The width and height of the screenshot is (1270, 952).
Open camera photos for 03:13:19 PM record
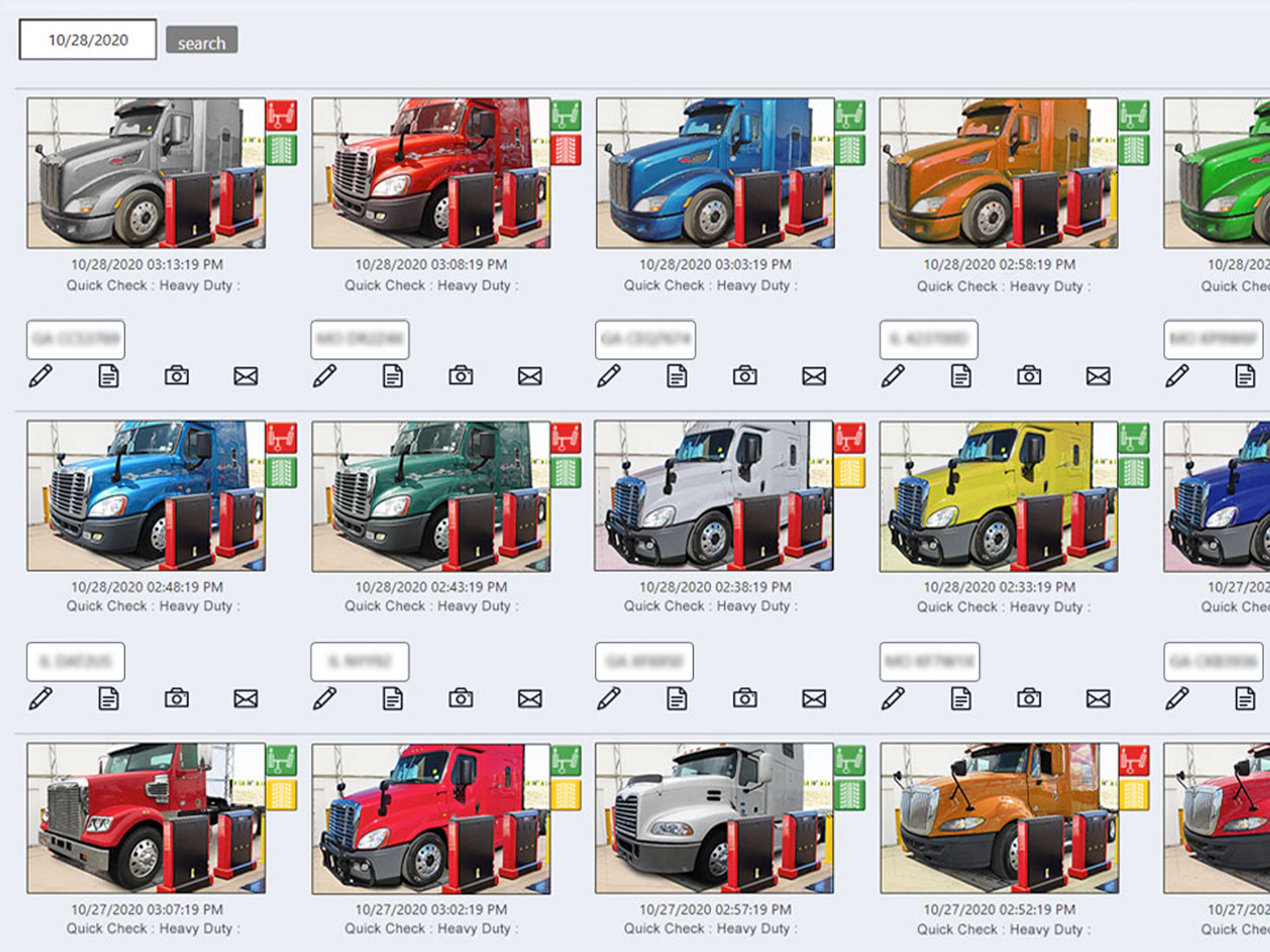177,376
